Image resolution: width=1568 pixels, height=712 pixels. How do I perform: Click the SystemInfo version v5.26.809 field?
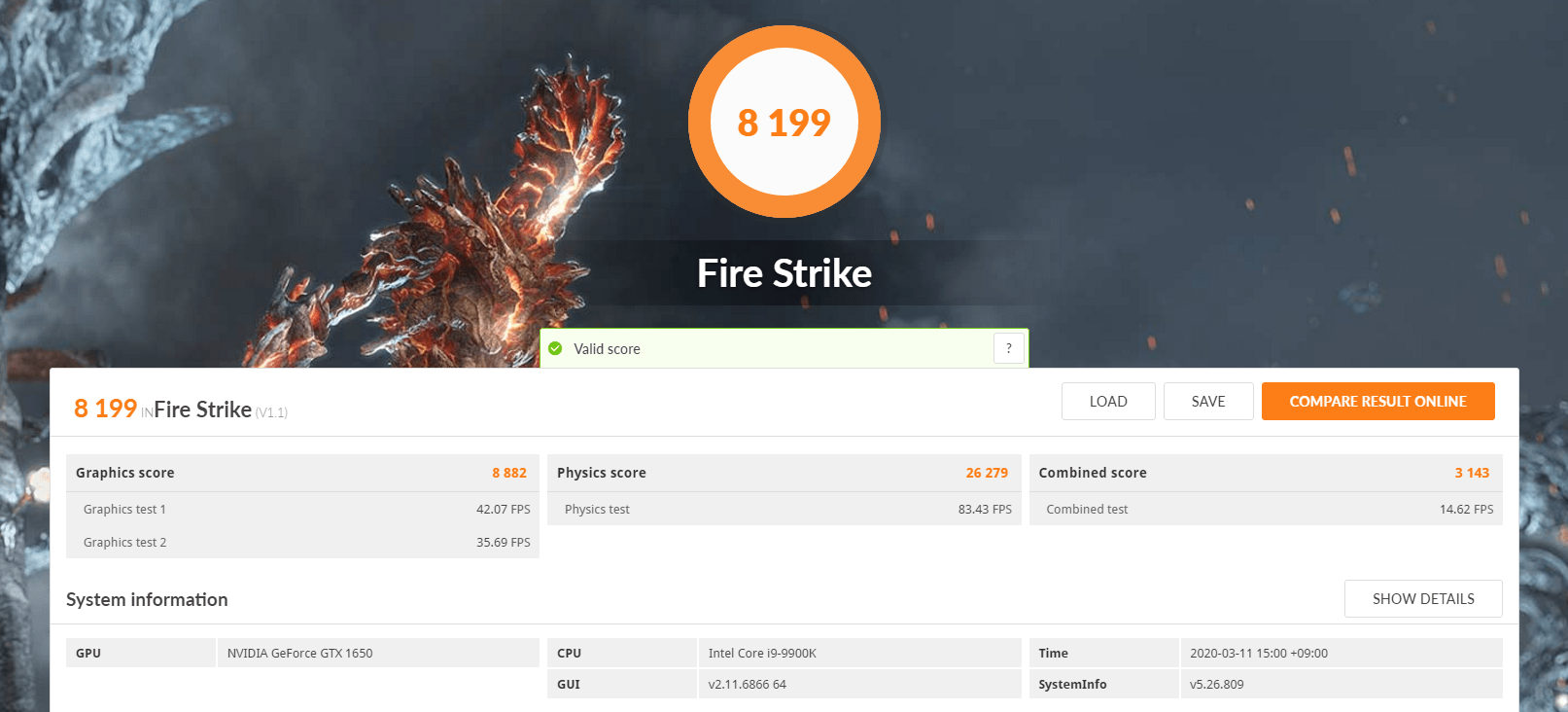[1342, 684]
